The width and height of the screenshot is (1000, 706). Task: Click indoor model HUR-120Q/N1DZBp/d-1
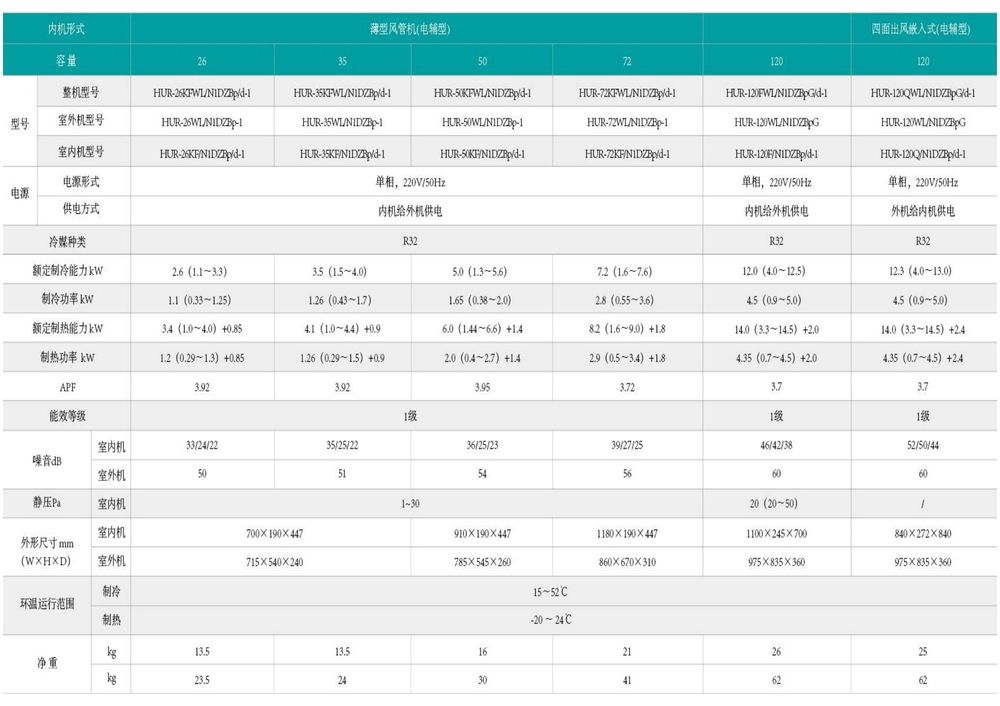(922, 154)
